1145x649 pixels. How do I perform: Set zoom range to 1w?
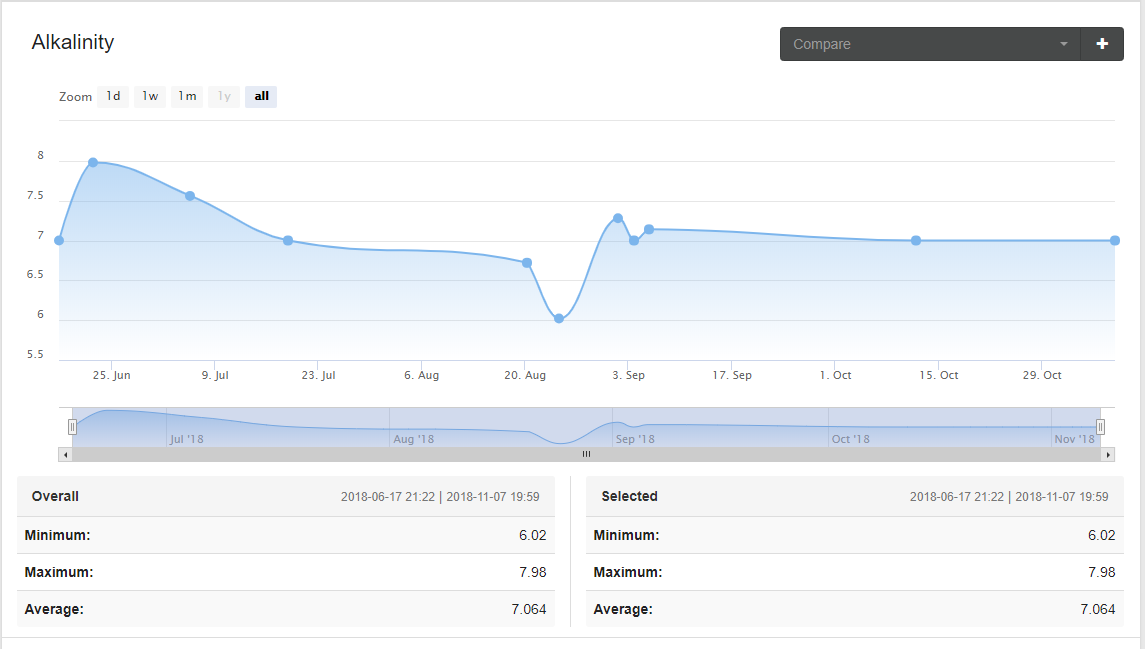[x=150, y=96]
